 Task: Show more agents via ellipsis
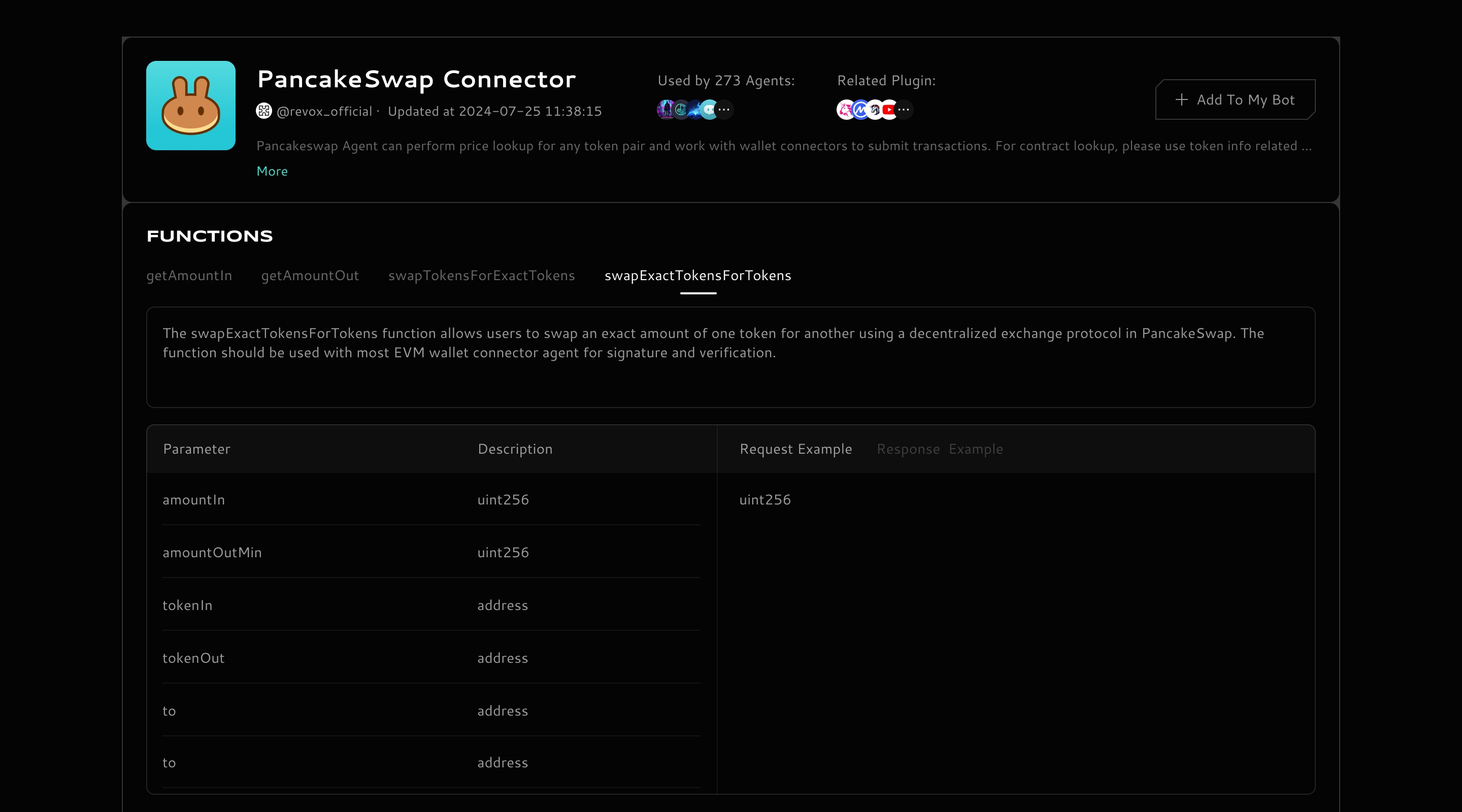(724, 110)
